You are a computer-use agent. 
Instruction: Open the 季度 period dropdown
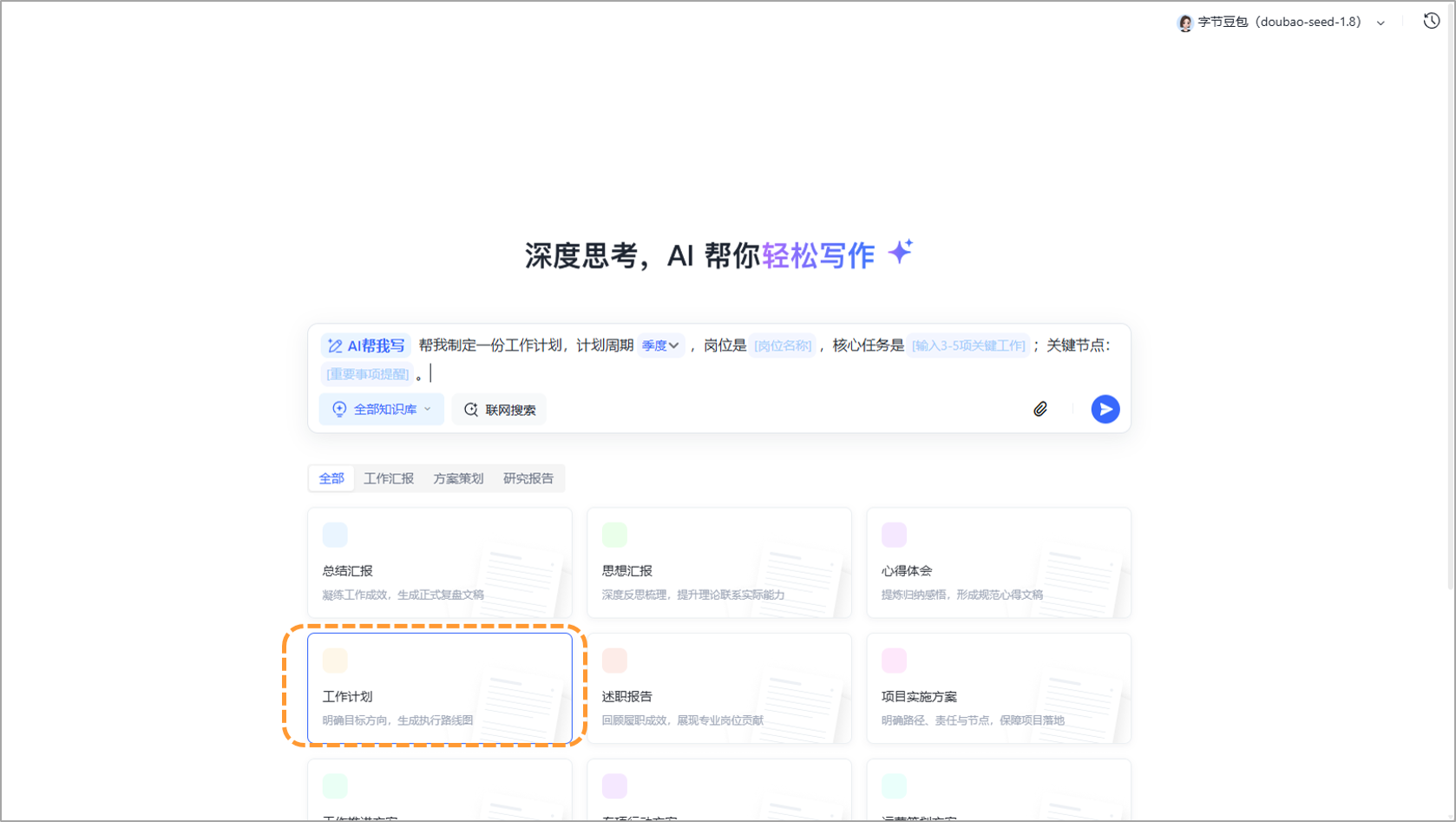point(660,345)
